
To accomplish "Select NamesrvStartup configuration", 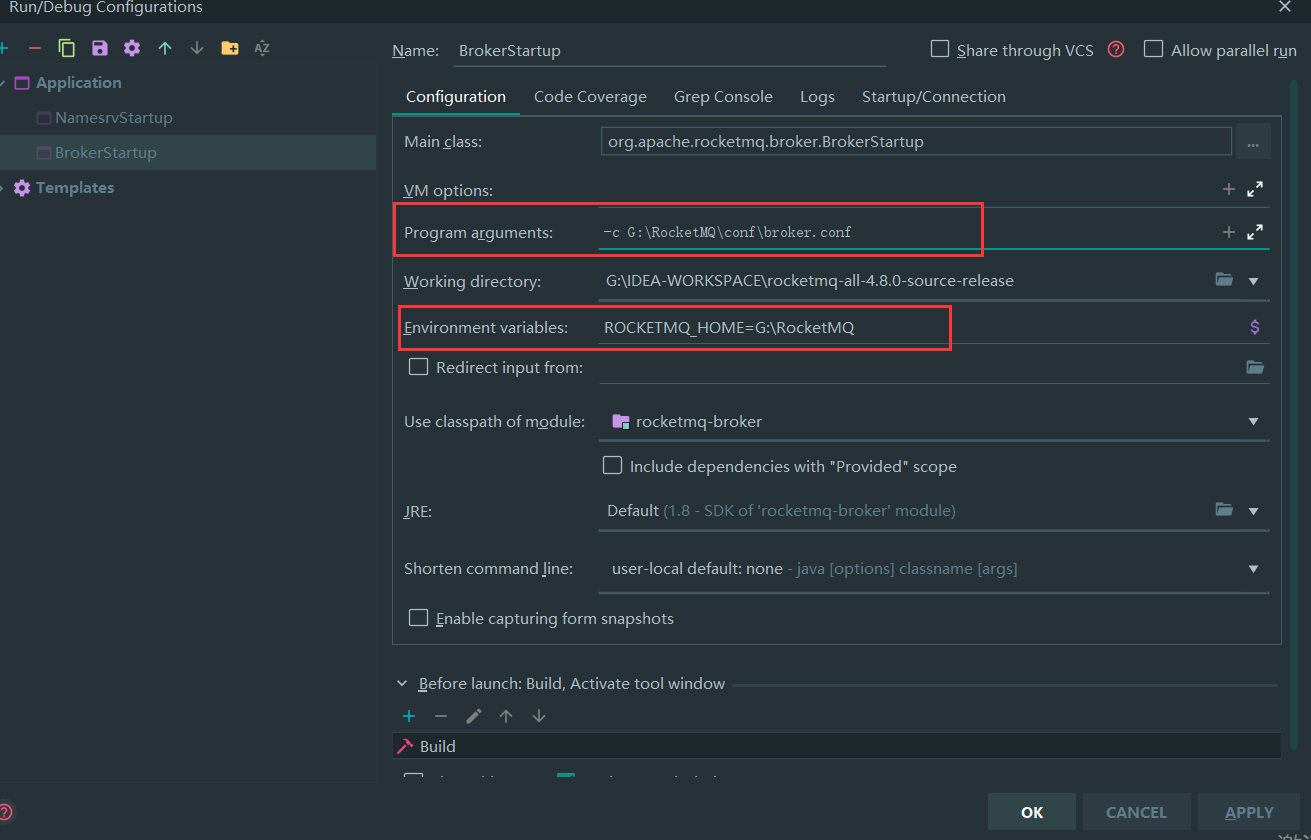I will click(114, 118).
